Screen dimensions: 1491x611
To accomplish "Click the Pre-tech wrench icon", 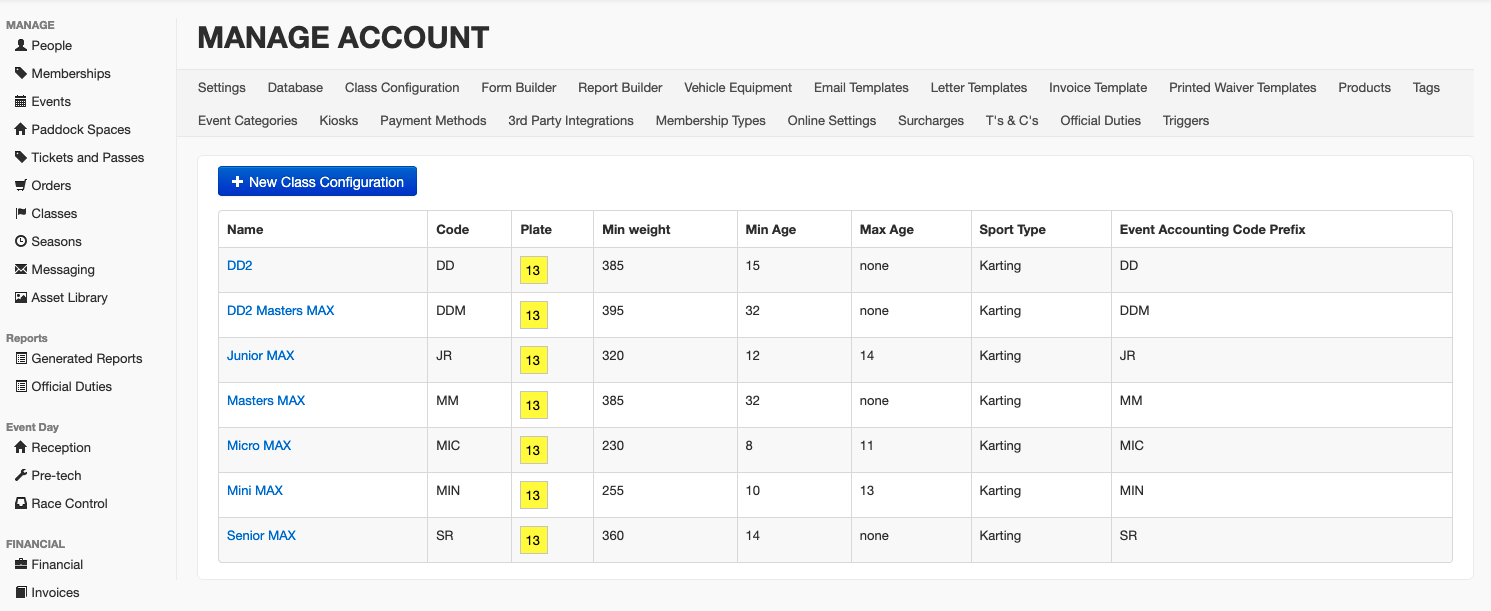I will coord(21,476).
